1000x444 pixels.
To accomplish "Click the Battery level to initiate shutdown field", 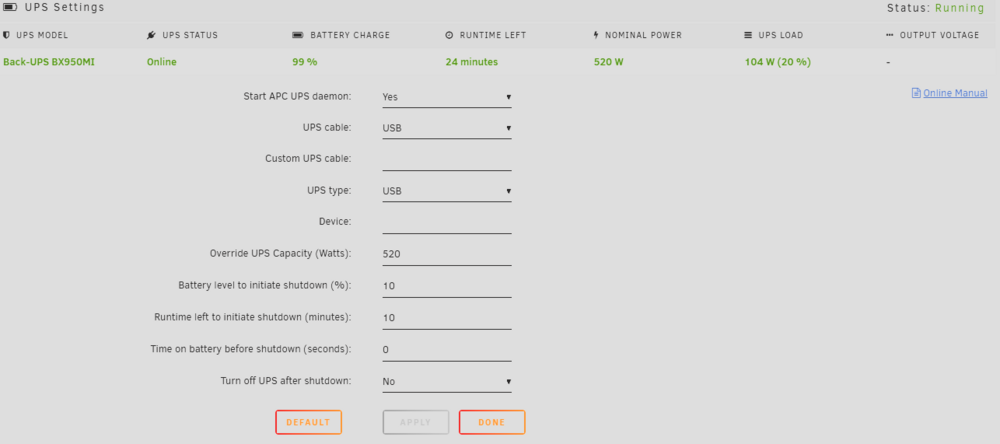I will [x=446, y=286].
